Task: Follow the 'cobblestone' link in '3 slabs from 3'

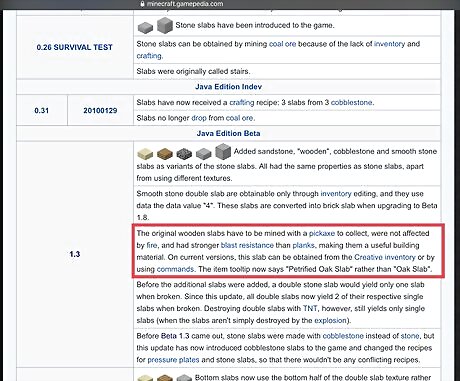Action: coord(351,102)
